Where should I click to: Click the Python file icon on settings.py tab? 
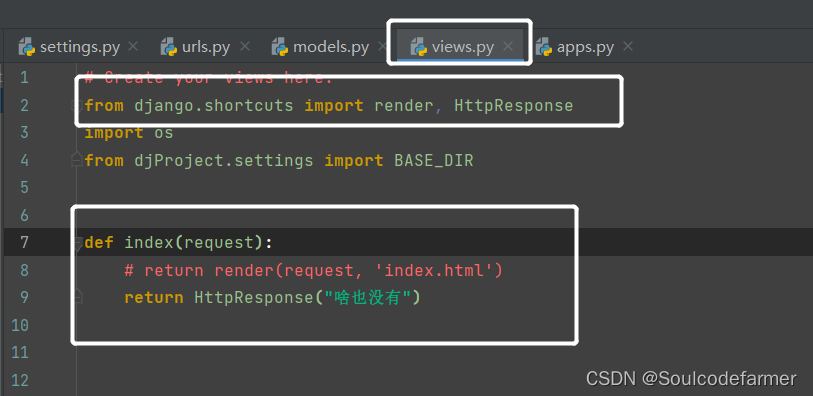26,47
